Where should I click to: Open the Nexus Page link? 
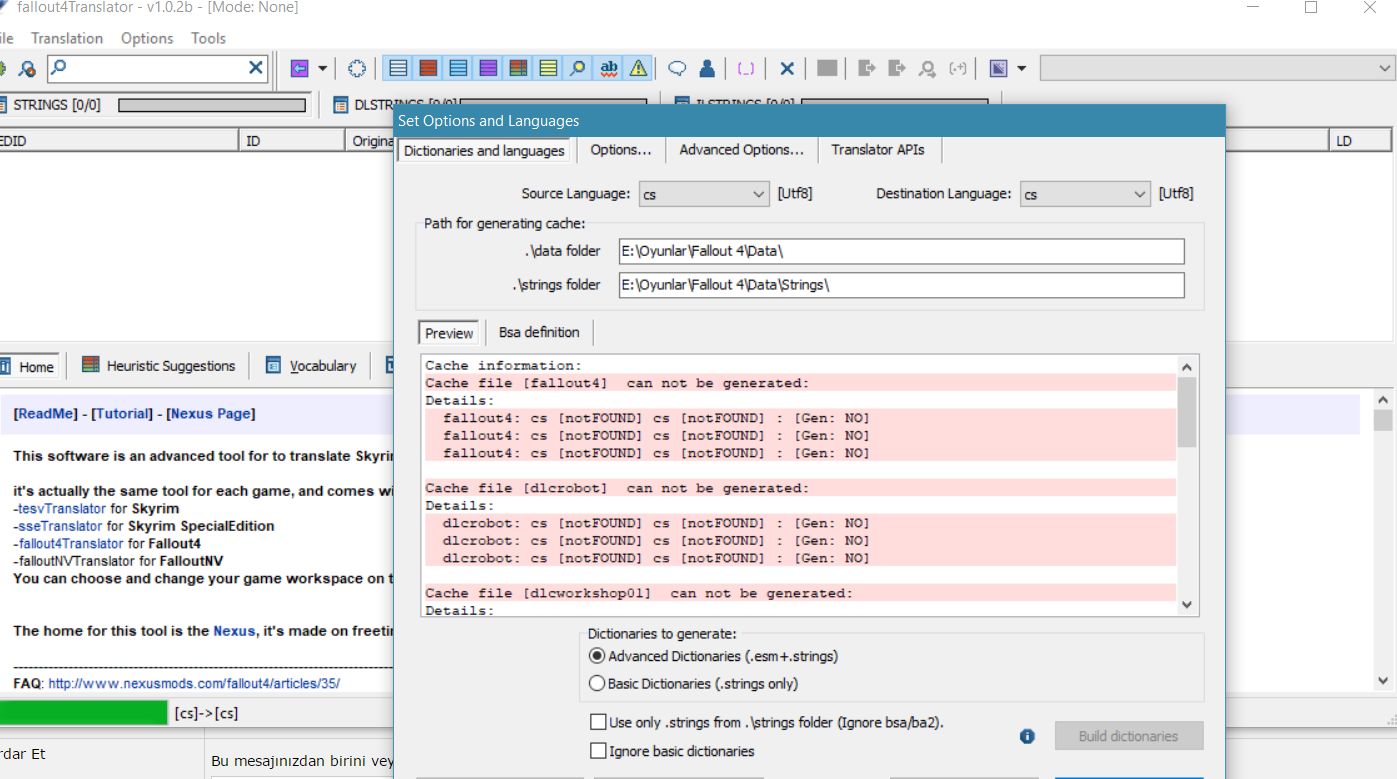(210, 413)
